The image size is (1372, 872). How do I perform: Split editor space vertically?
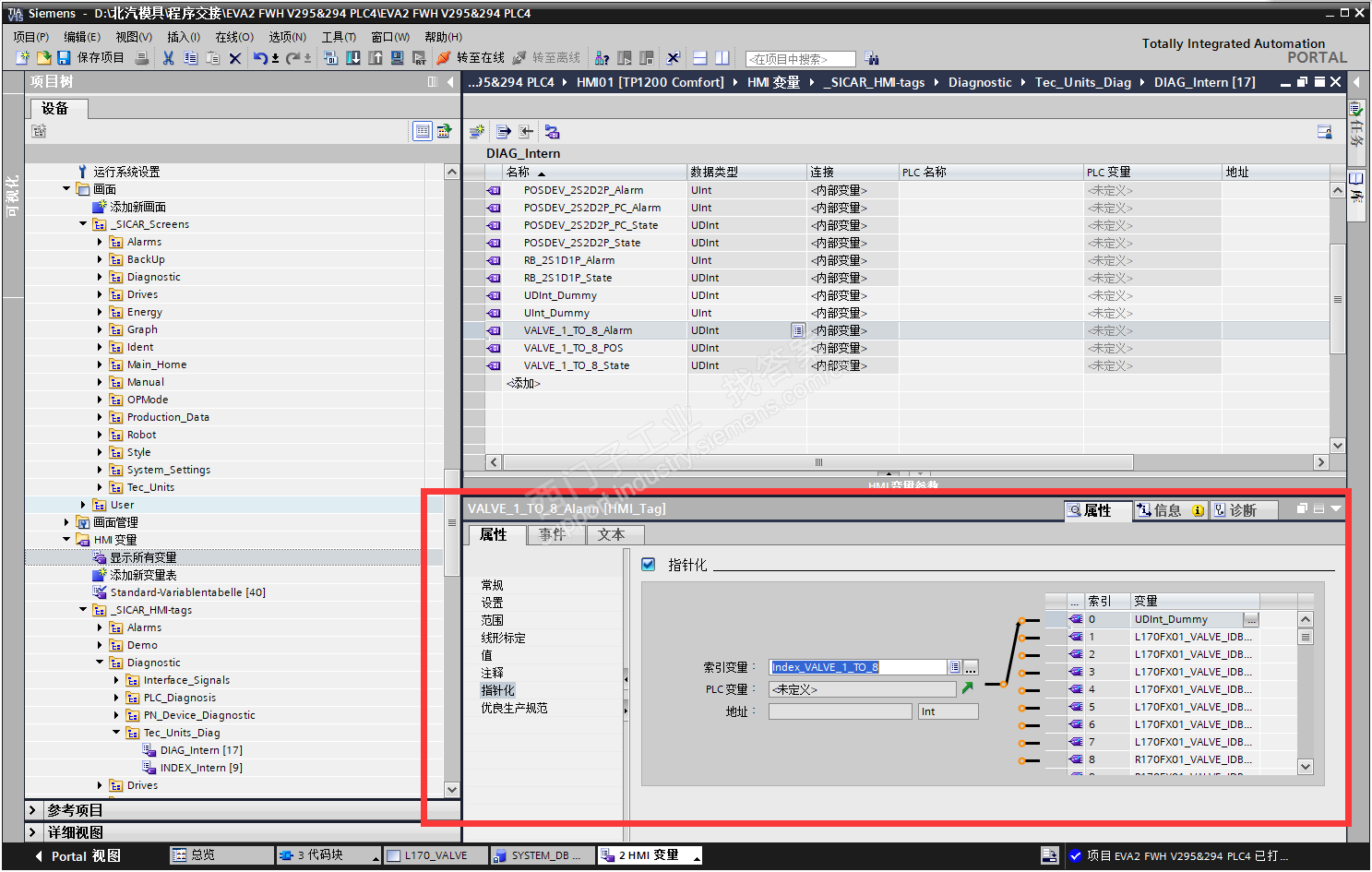click(x=722, y=58)
